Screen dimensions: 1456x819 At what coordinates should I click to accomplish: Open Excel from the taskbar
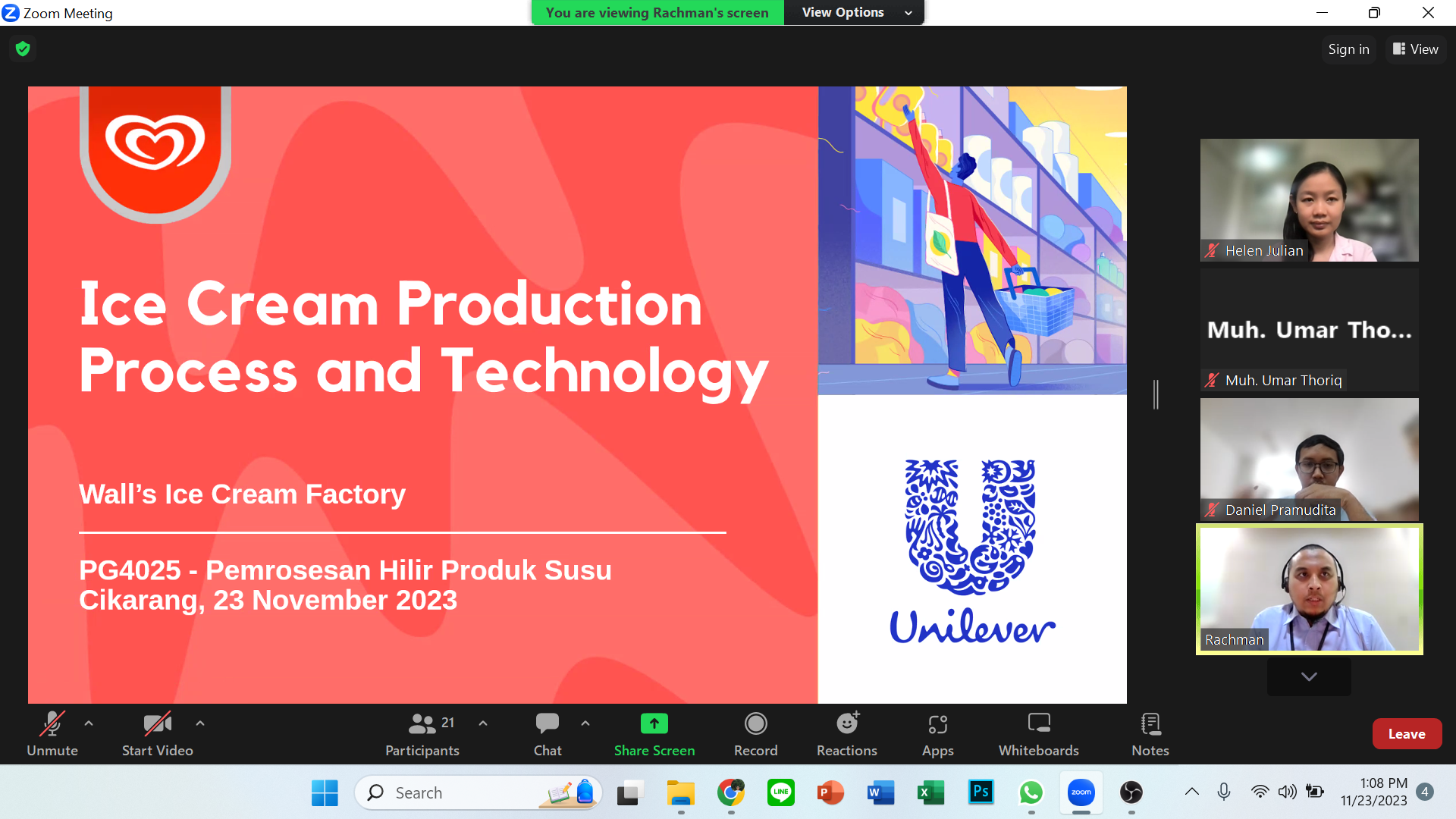(x=930, y=793)
